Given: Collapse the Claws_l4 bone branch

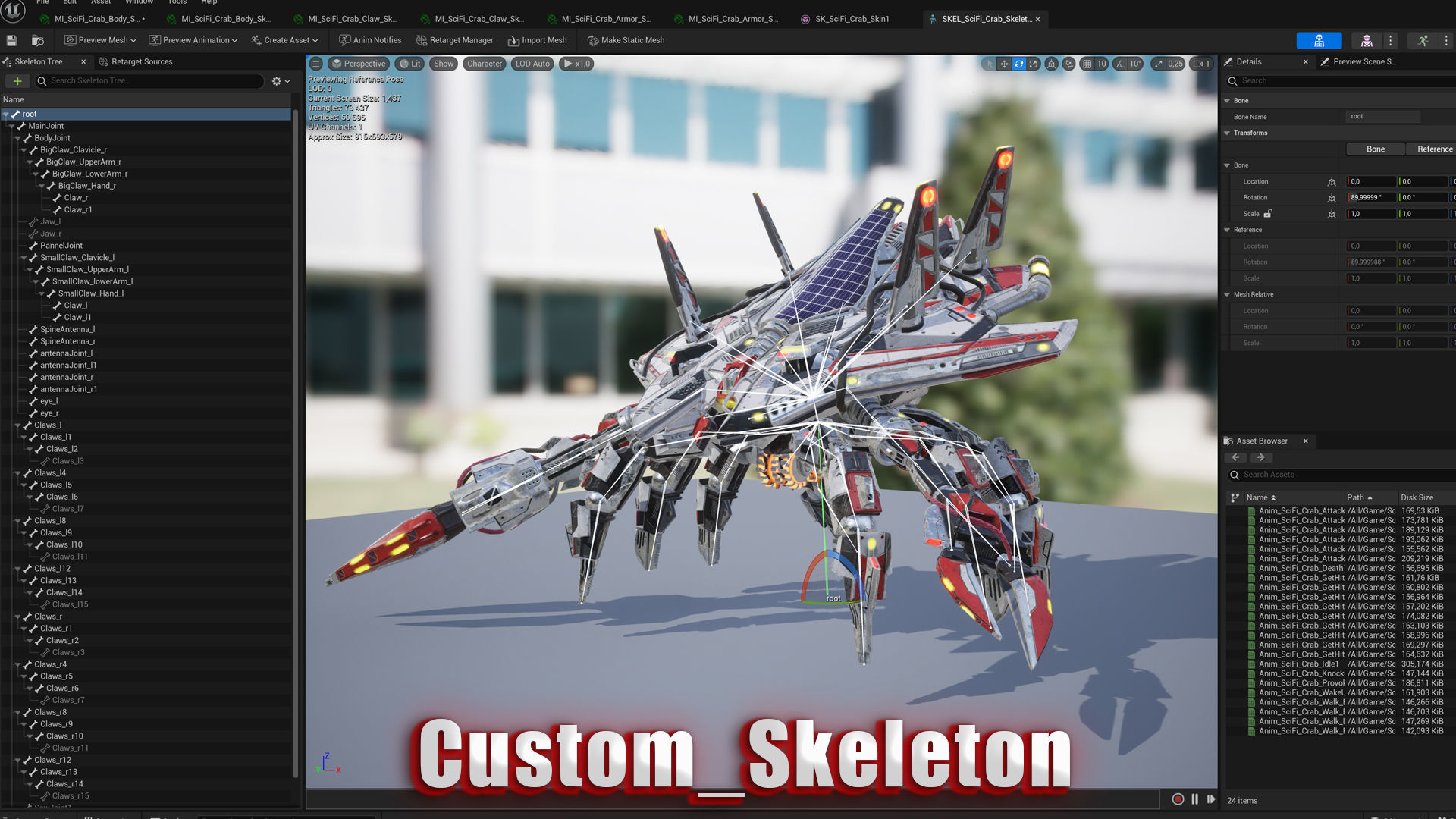Looking at the screenshot, I should coord(17,473).
